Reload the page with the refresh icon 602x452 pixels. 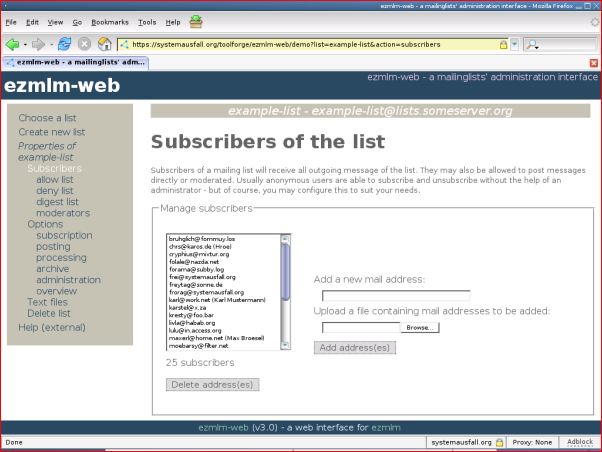(x=64, y=44)
